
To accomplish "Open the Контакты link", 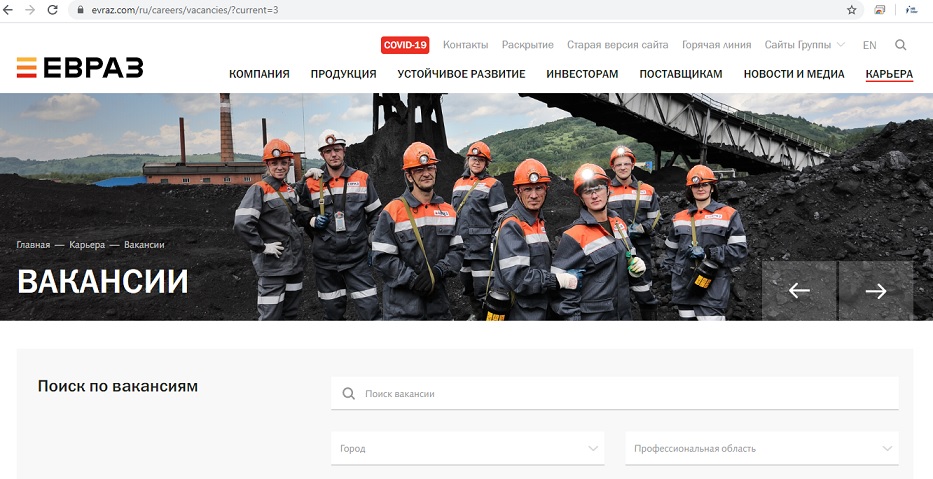I will click(465, 45).
